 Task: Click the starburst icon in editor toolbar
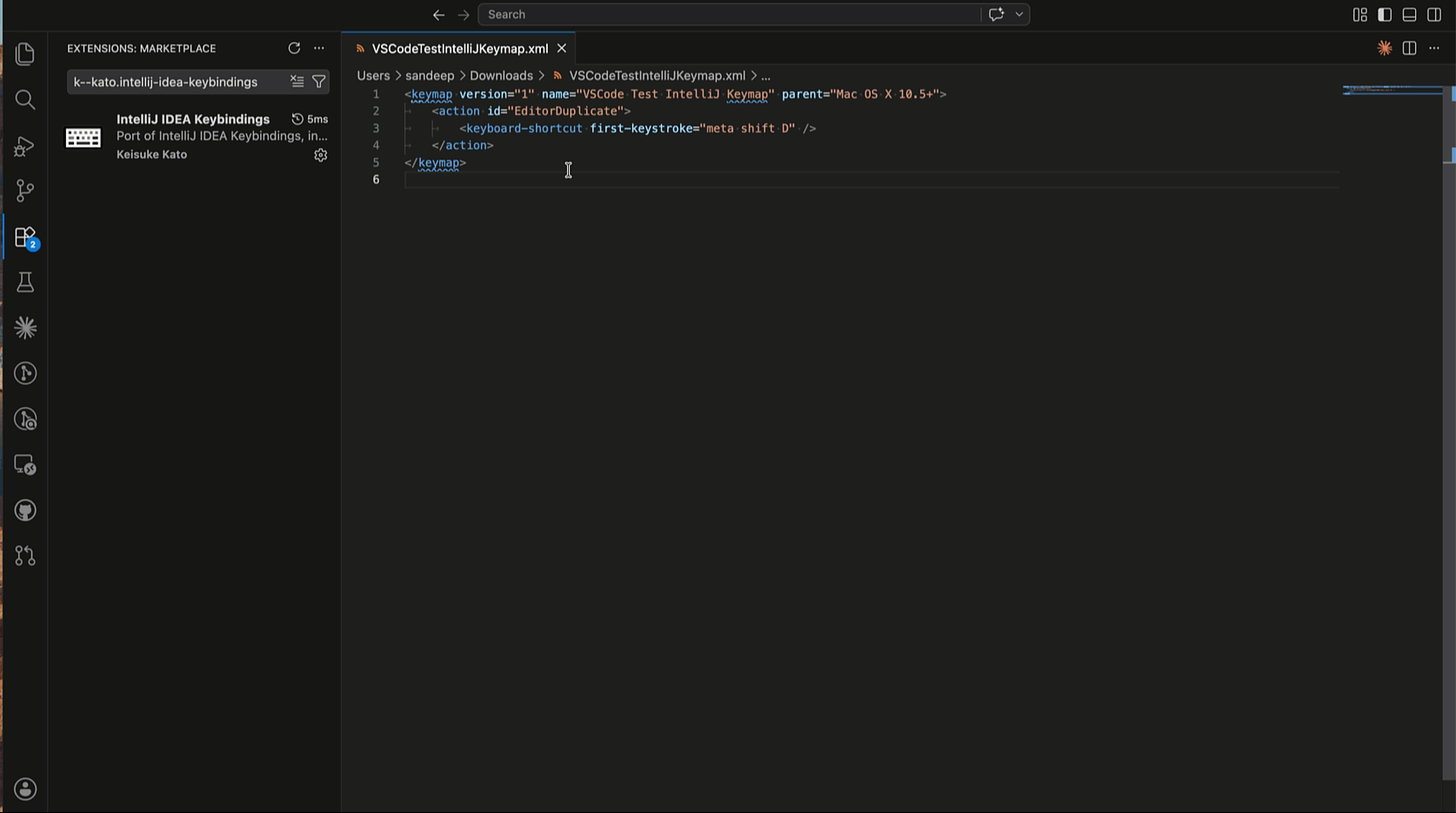coord(1385,49)
